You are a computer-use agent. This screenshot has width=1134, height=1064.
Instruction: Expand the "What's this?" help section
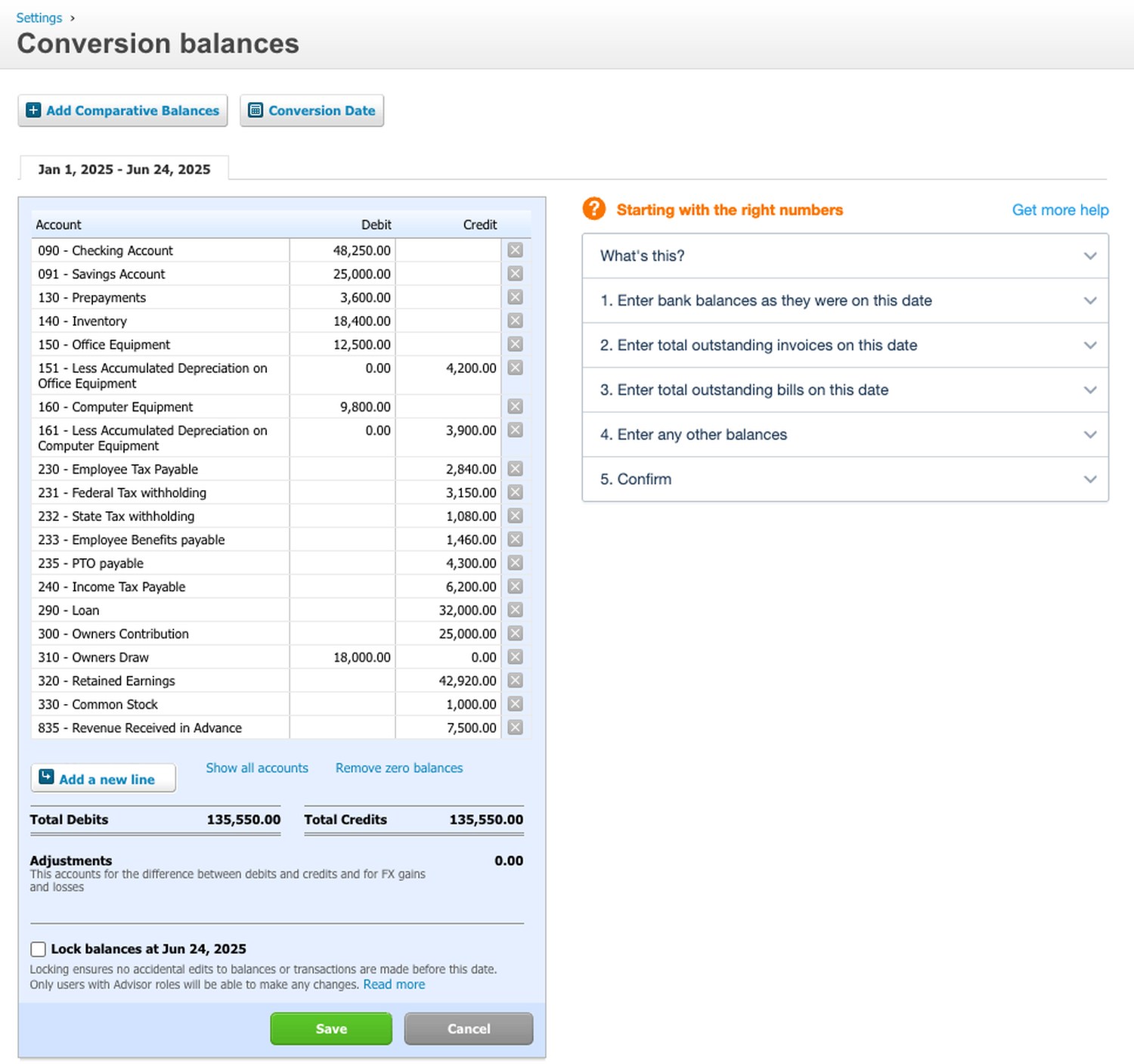pyautogui.click(x=845, y=256)
